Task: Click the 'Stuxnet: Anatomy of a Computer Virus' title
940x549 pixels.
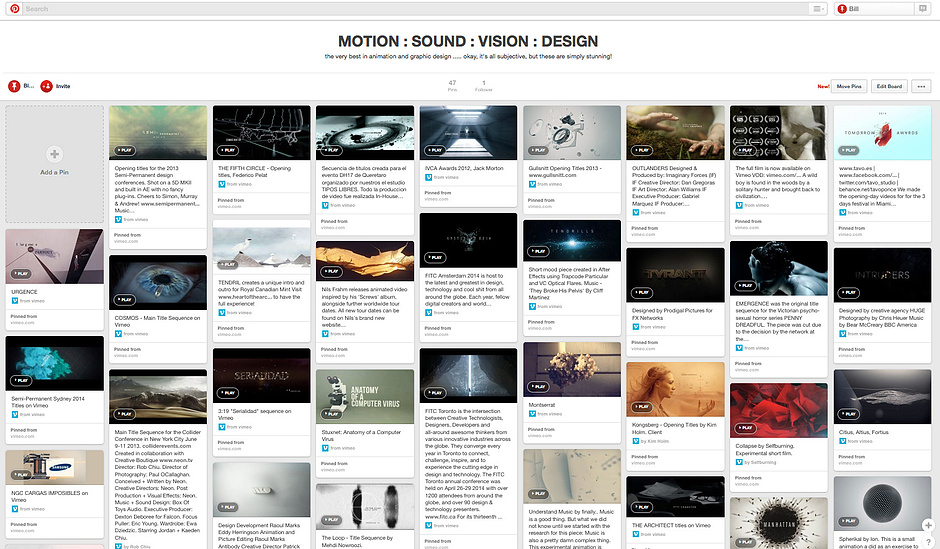Action: (361, 435)
